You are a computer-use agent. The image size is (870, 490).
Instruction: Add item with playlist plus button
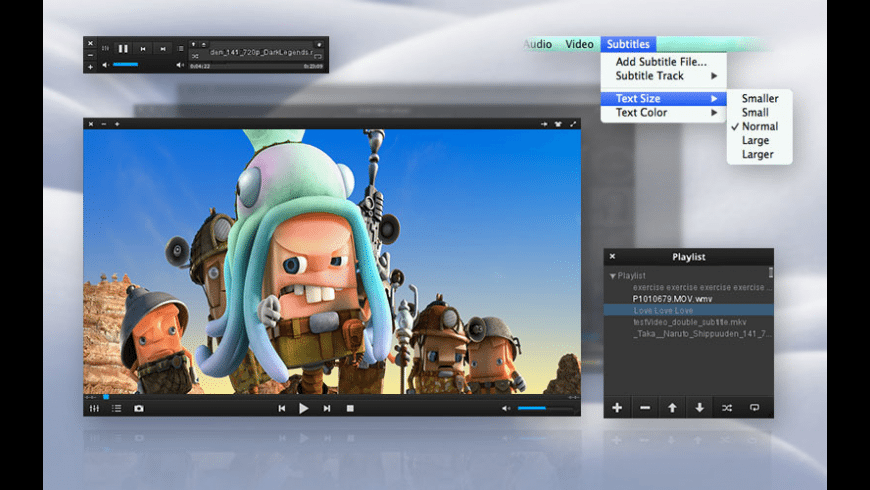[x=617, y=408]
